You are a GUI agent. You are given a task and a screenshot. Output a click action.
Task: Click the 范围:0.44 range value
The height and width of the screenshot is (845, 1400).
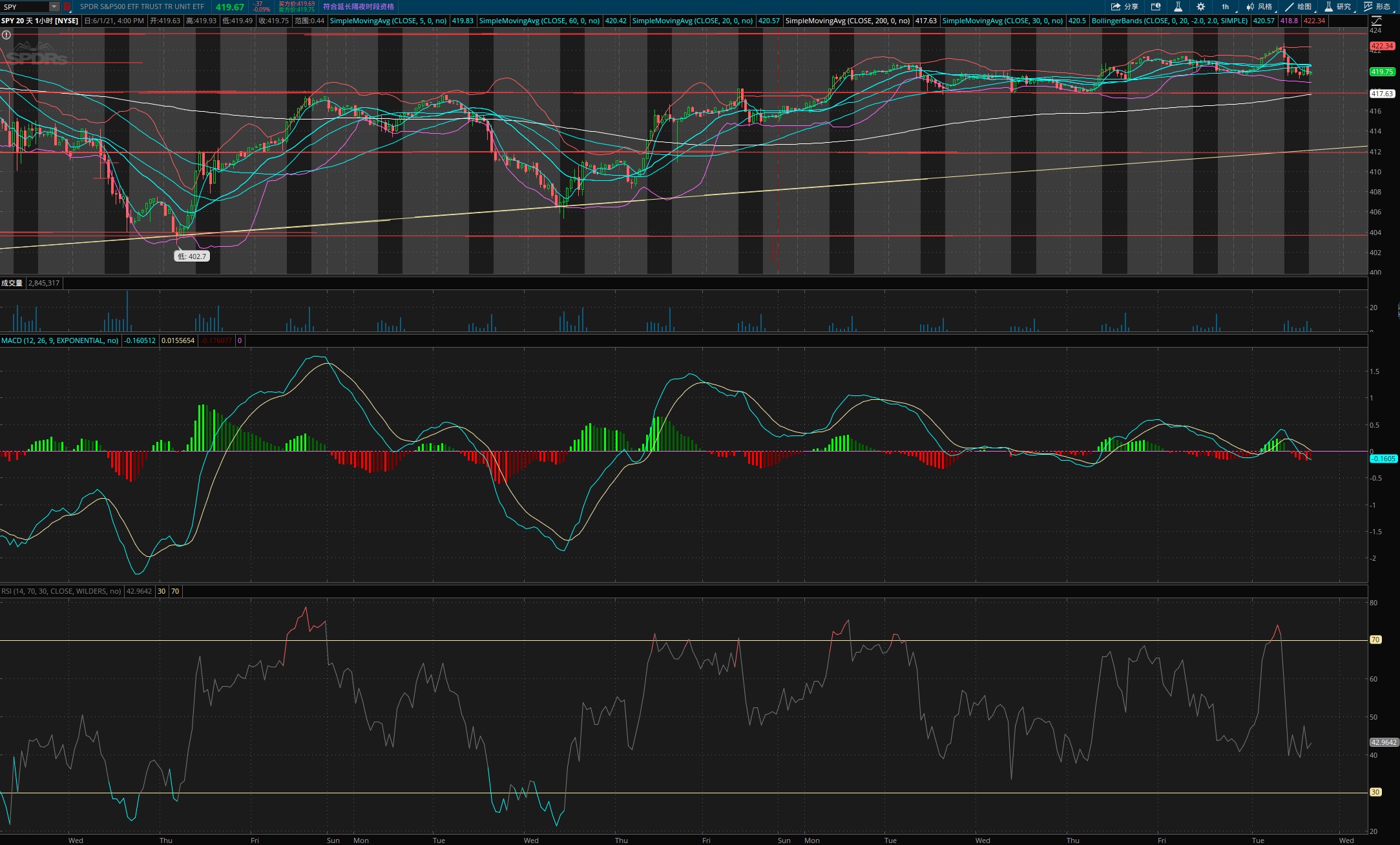tap(309, 21)
